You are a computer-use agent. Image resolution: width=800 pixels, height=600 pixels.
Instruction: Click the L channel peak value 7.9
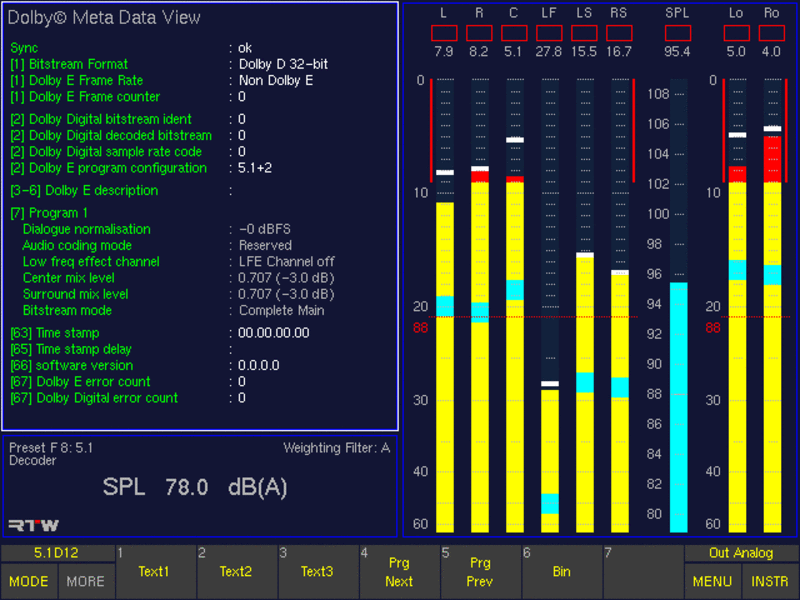tap(444, 52)
